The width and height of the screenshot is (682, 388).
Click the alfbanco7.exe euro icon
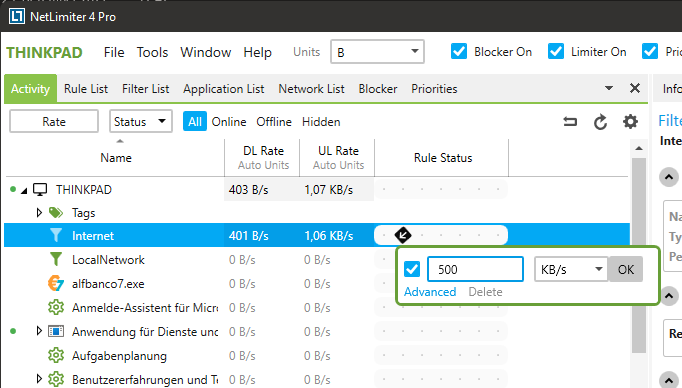pyautogui.click(x=56, y=283)
